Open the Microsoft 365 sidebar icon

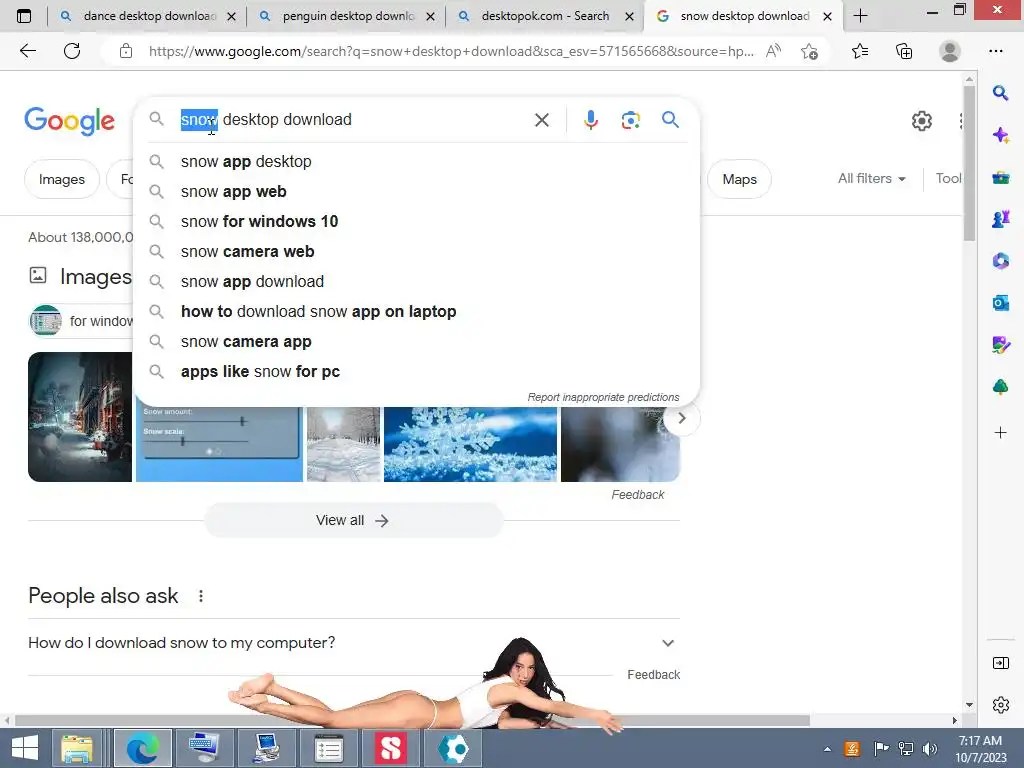(1000, 261)
